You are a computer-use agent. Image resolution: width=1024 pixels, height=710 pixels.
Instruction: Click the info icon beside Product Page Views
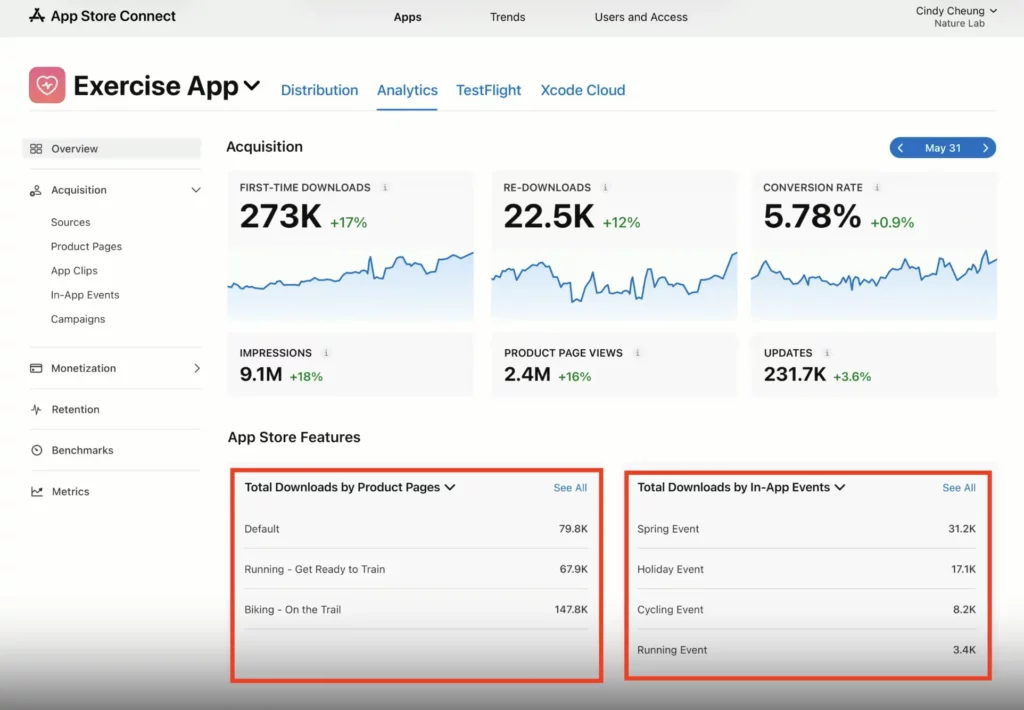tap(638, 353)
